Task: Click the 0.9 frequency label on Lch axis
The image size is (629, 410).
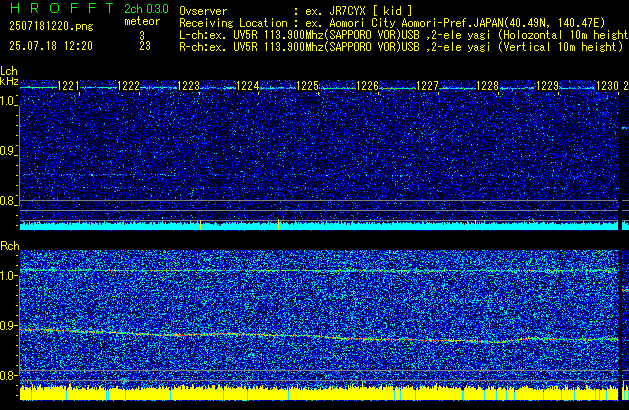Action: click(8, 151)
